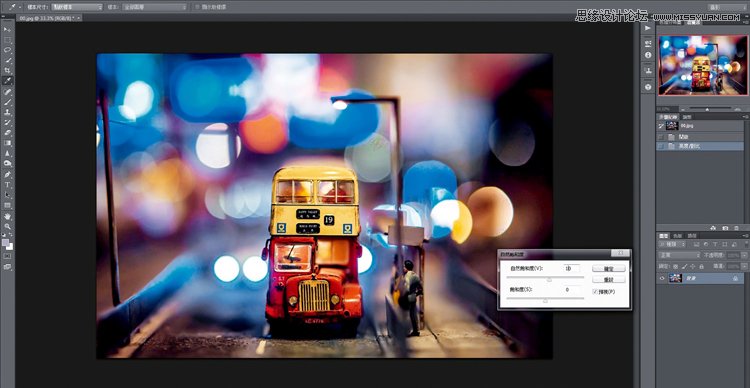750x388 pixels.
Task: Open the Info panel icon
Action: (648, 55)
